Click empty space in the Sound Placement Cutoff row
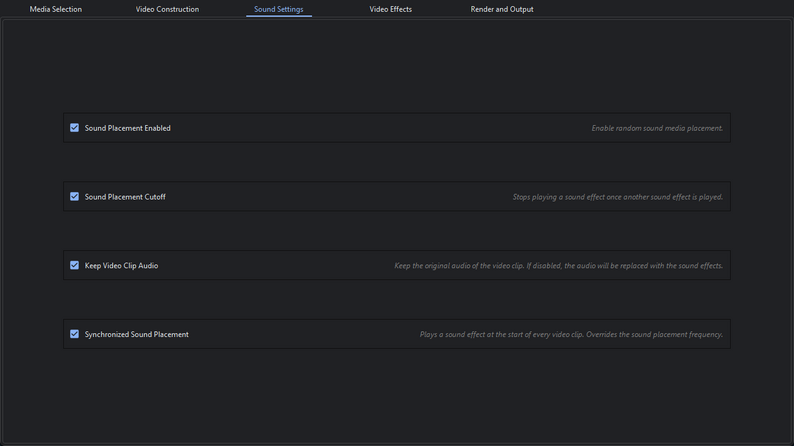 pyautogui.click(x=340, y=197)
